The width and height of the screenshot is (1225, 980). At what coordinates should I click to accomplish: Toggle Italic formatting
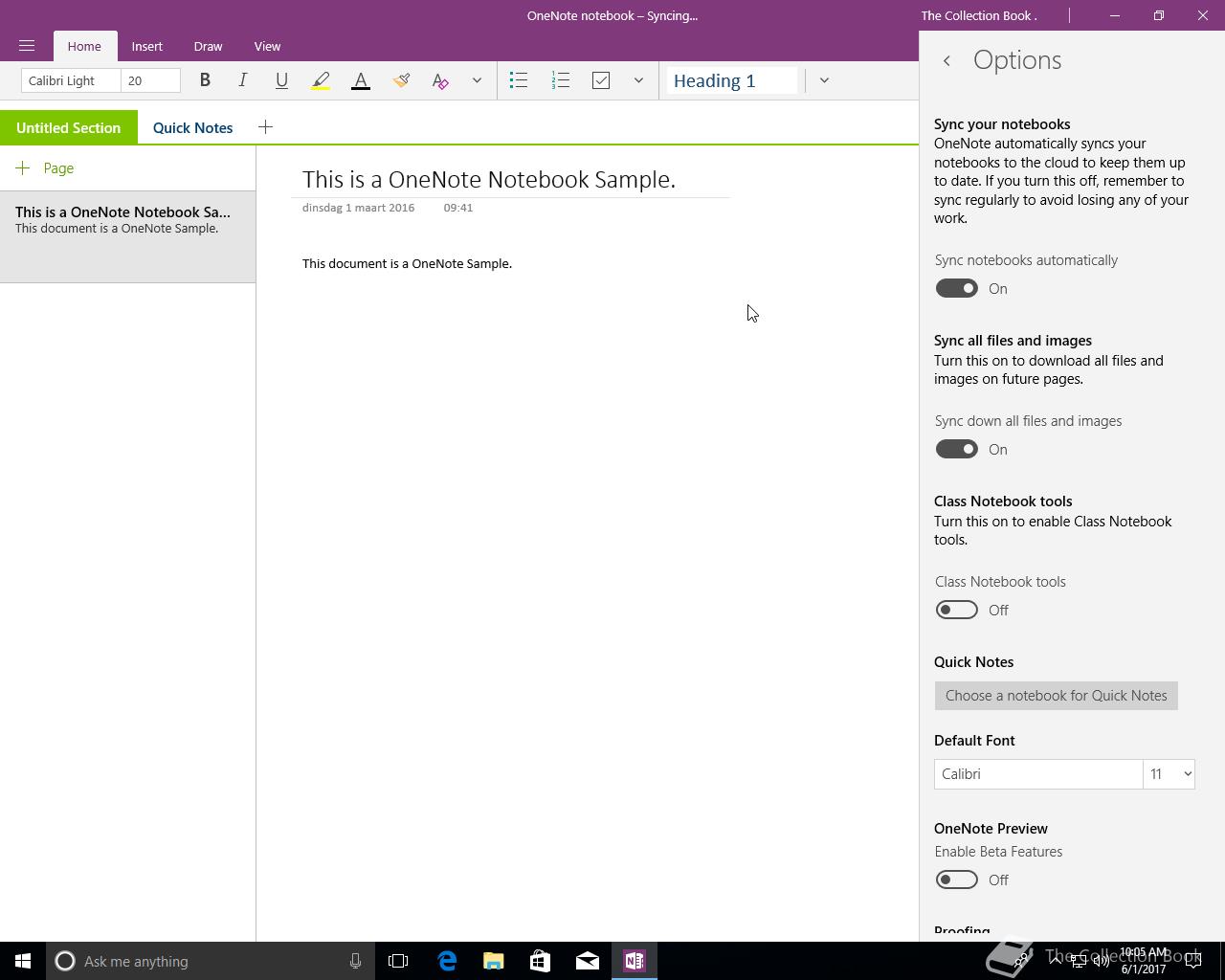243,80
